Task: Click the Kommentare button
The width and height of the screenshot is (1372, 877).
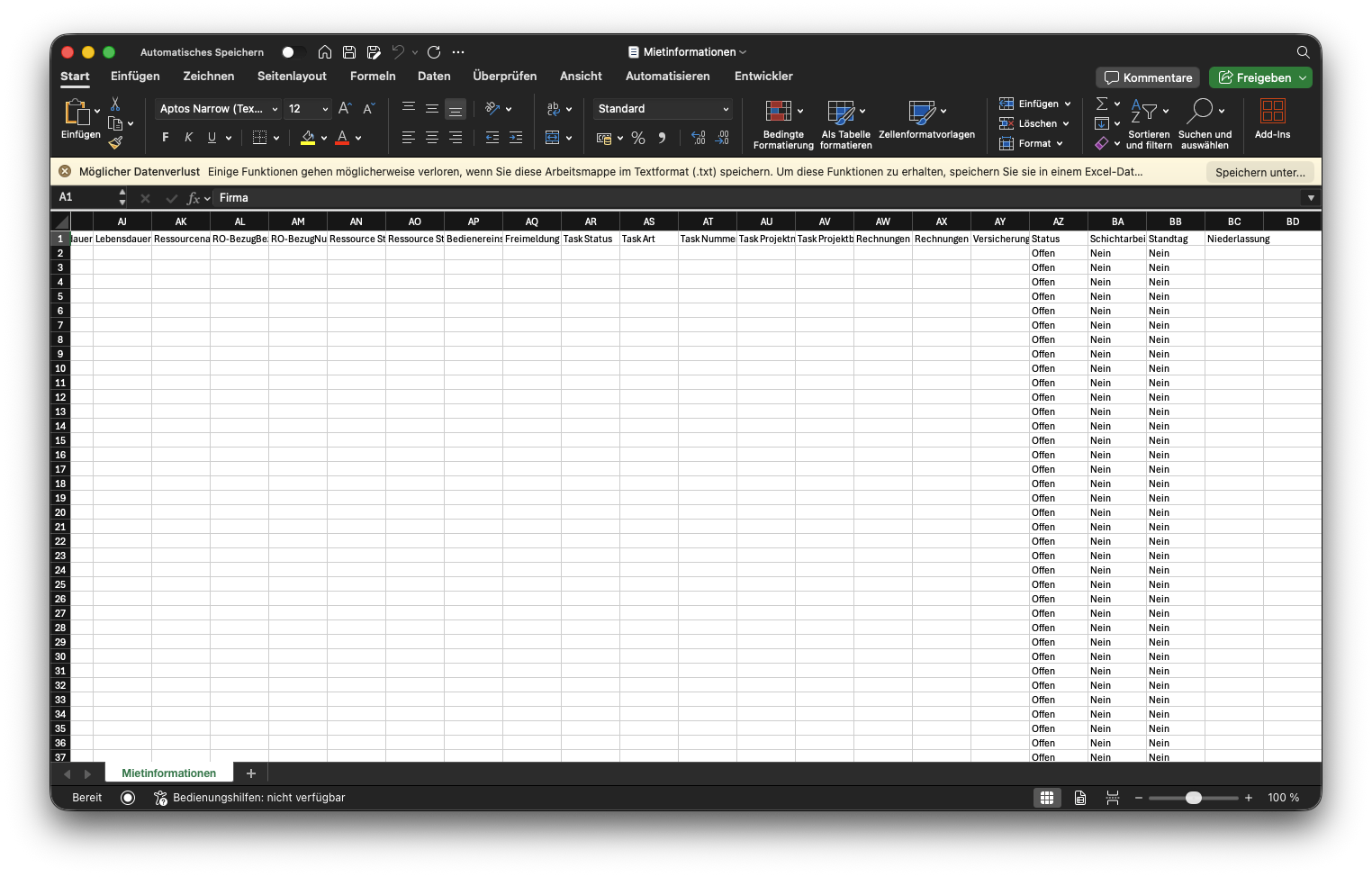Action: 1148,78
